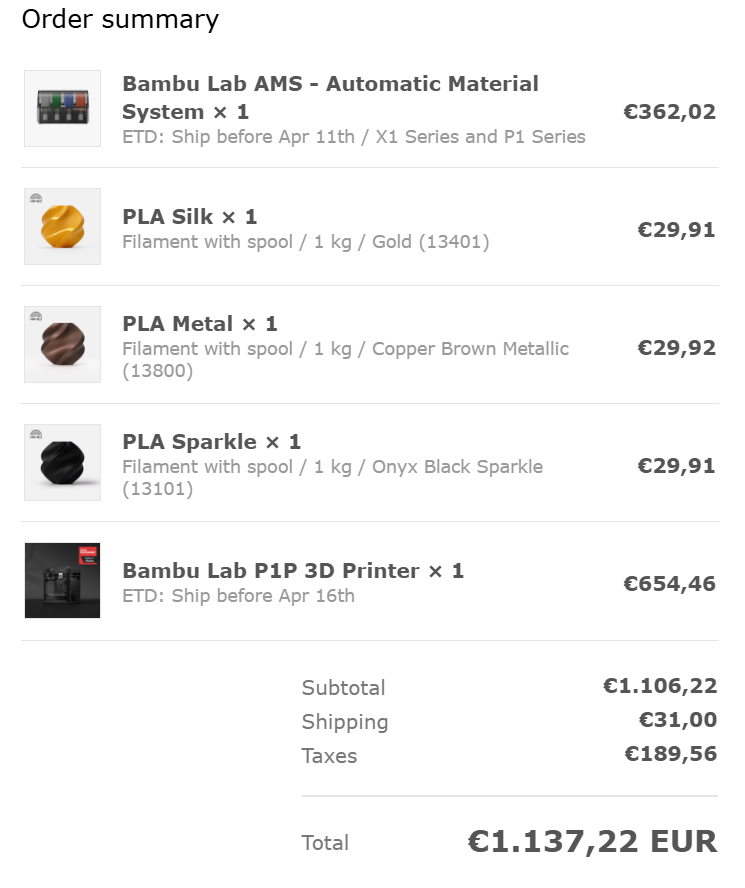Click the Bambu Lab AMS product thumbnail

(x=62, y=108)
